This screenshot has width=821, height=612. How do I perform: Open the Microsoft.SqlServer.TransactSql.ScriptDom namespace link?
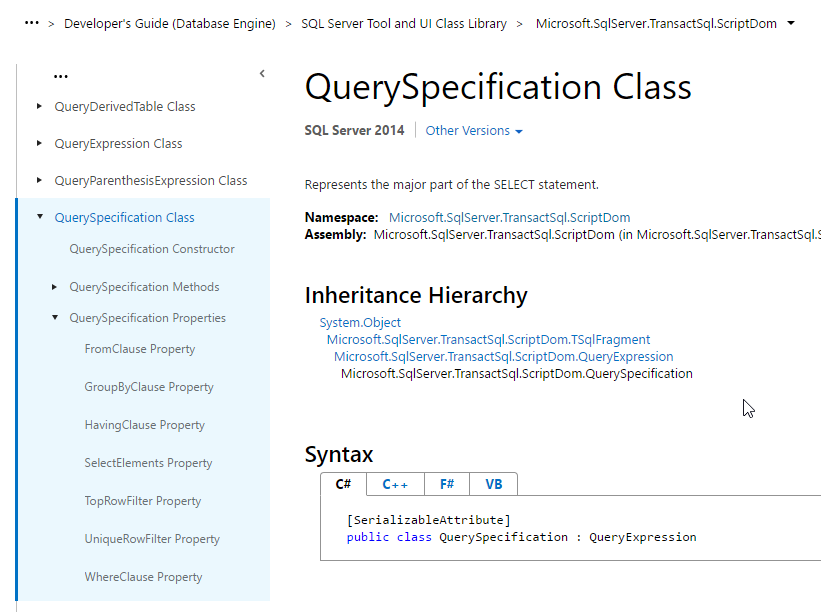click(509, 217)
